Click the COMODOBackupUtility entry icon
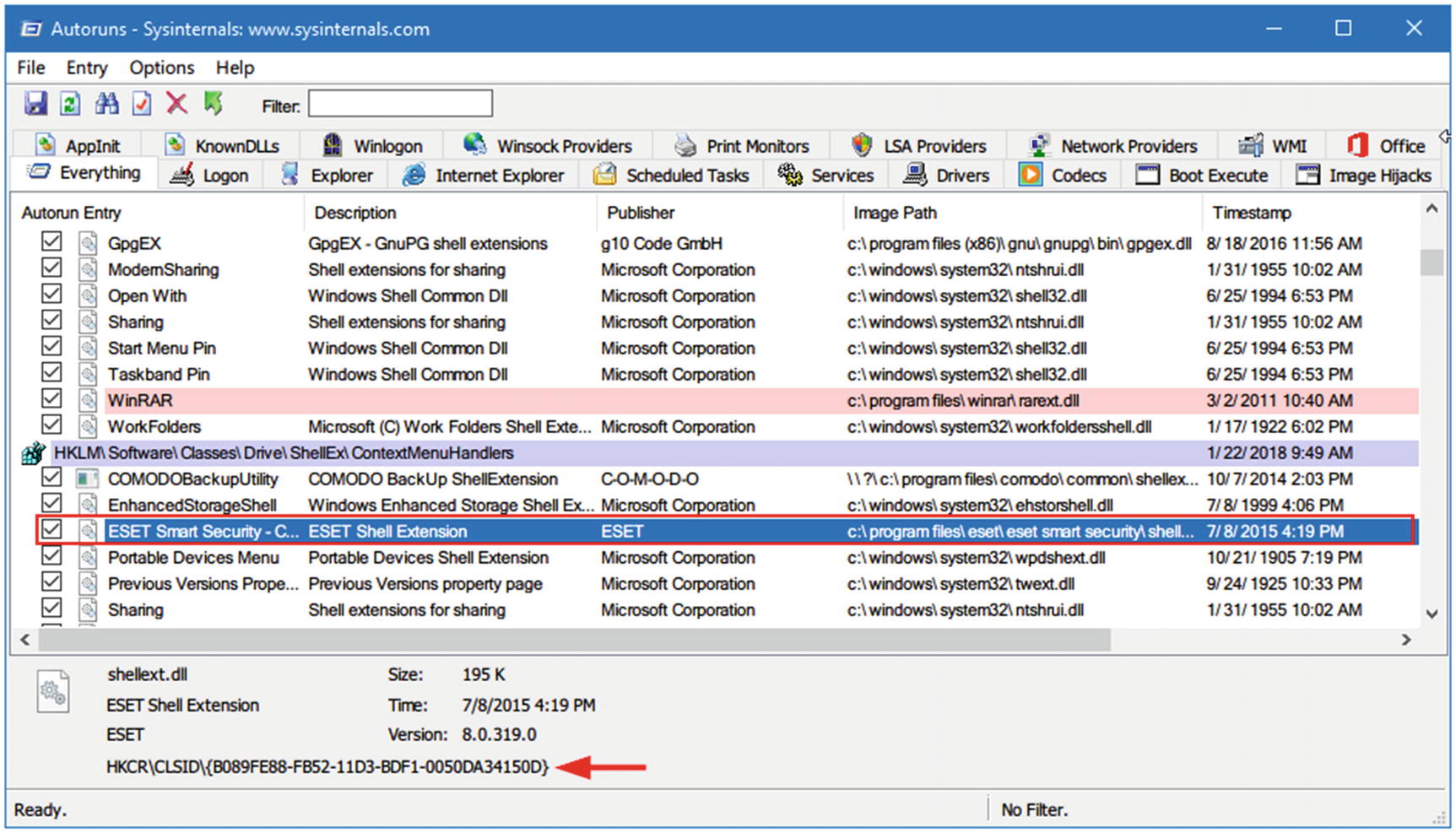Image resolution: width=1456 pixels, height=833 pixels. (87, 479)
